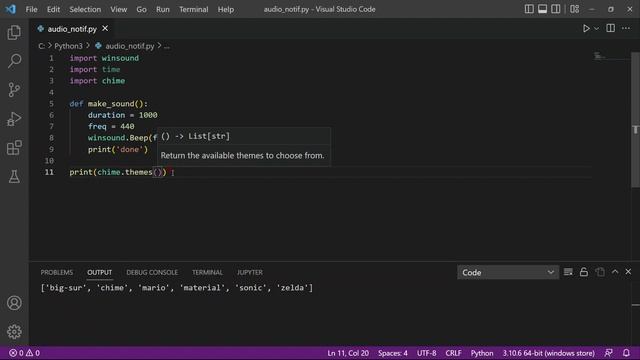640x360 pixels.
Task: Open the Search view in activity bar
Action: pyautogui.click(x=14, y=61)
